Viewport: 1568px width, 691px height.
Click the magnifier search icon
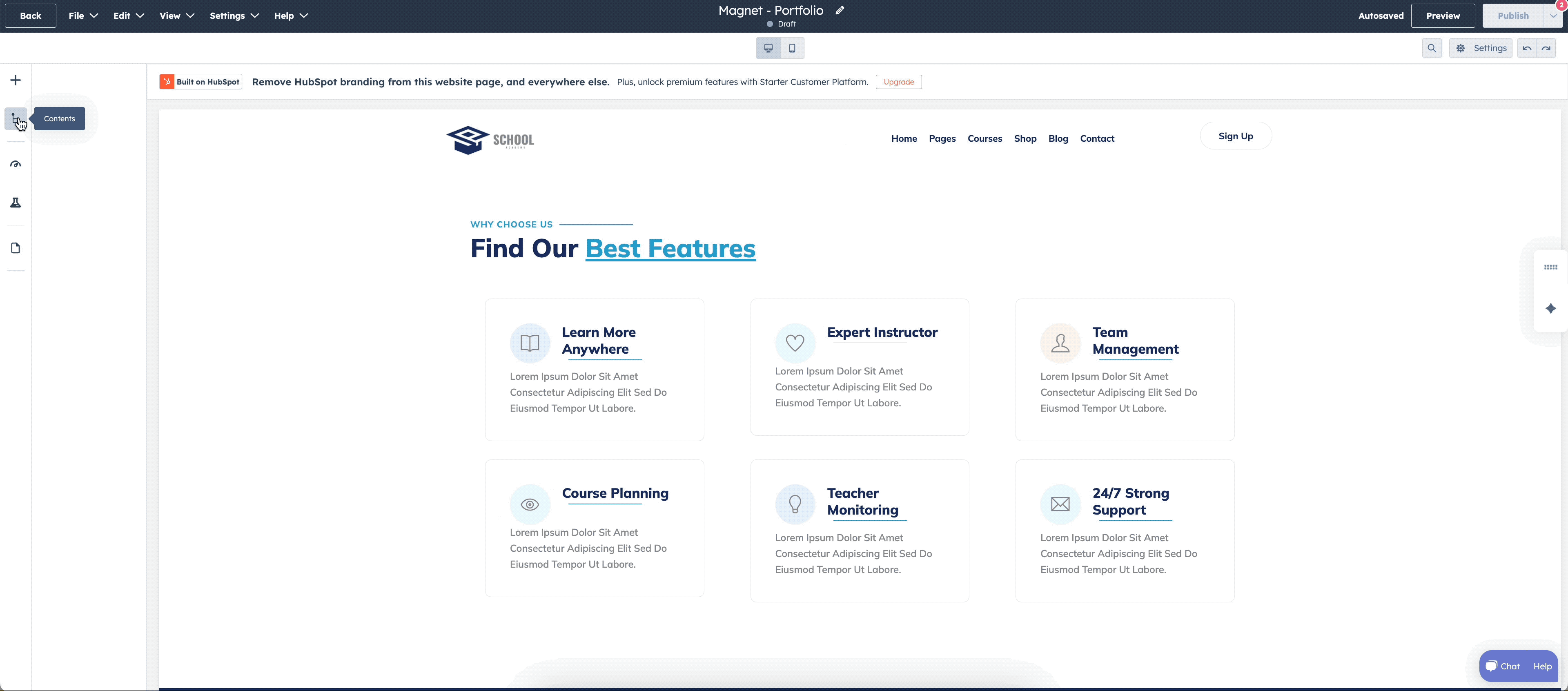coord(1432,48)
